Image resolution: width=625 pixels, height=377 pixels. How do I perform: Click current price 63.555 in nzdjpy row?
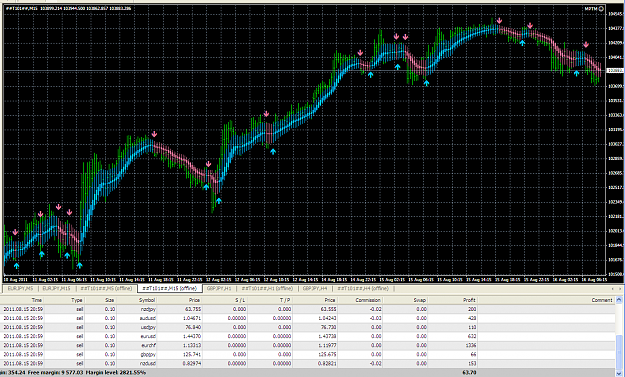click(x=329, y=309)
